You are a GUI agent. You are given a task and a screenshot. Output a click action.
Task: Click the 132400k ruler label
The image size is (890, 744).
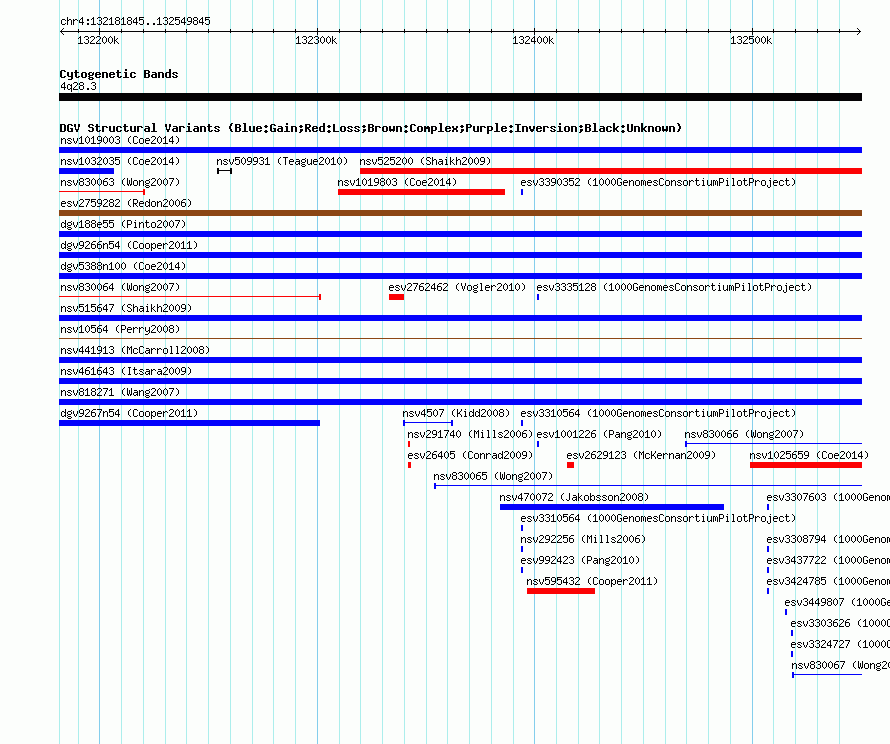point(533,40)
